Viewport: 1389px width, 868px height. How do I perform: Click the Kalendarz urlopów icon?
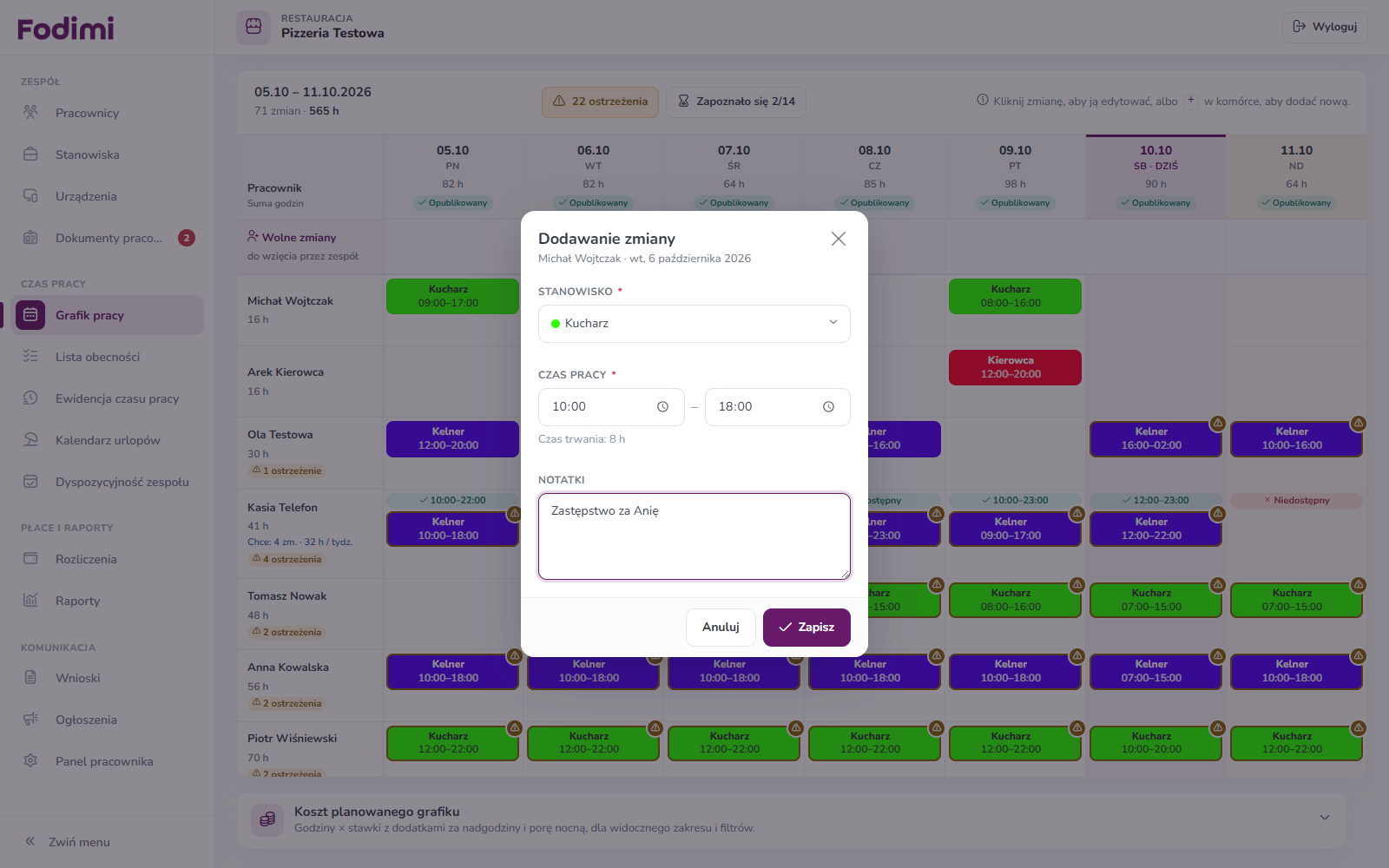pyautogui.click(x=30, y=440)
